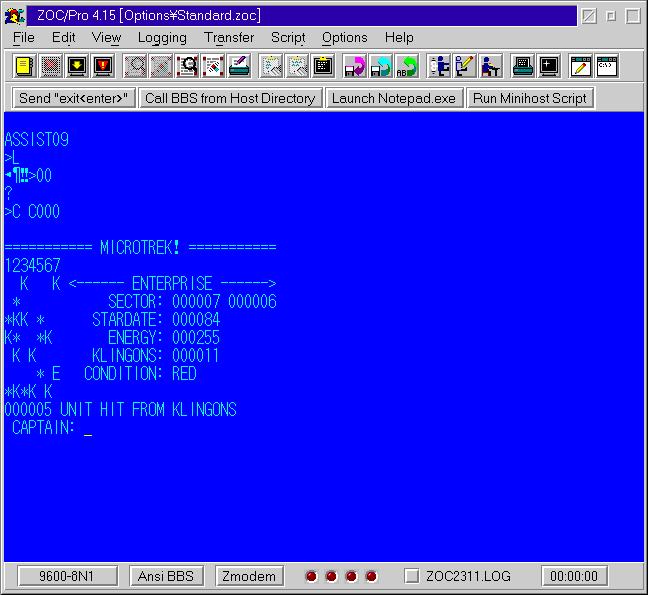This screenshot has height=595, width=648.
Task: Click the eraser toolbar icon
Action: 213,66
